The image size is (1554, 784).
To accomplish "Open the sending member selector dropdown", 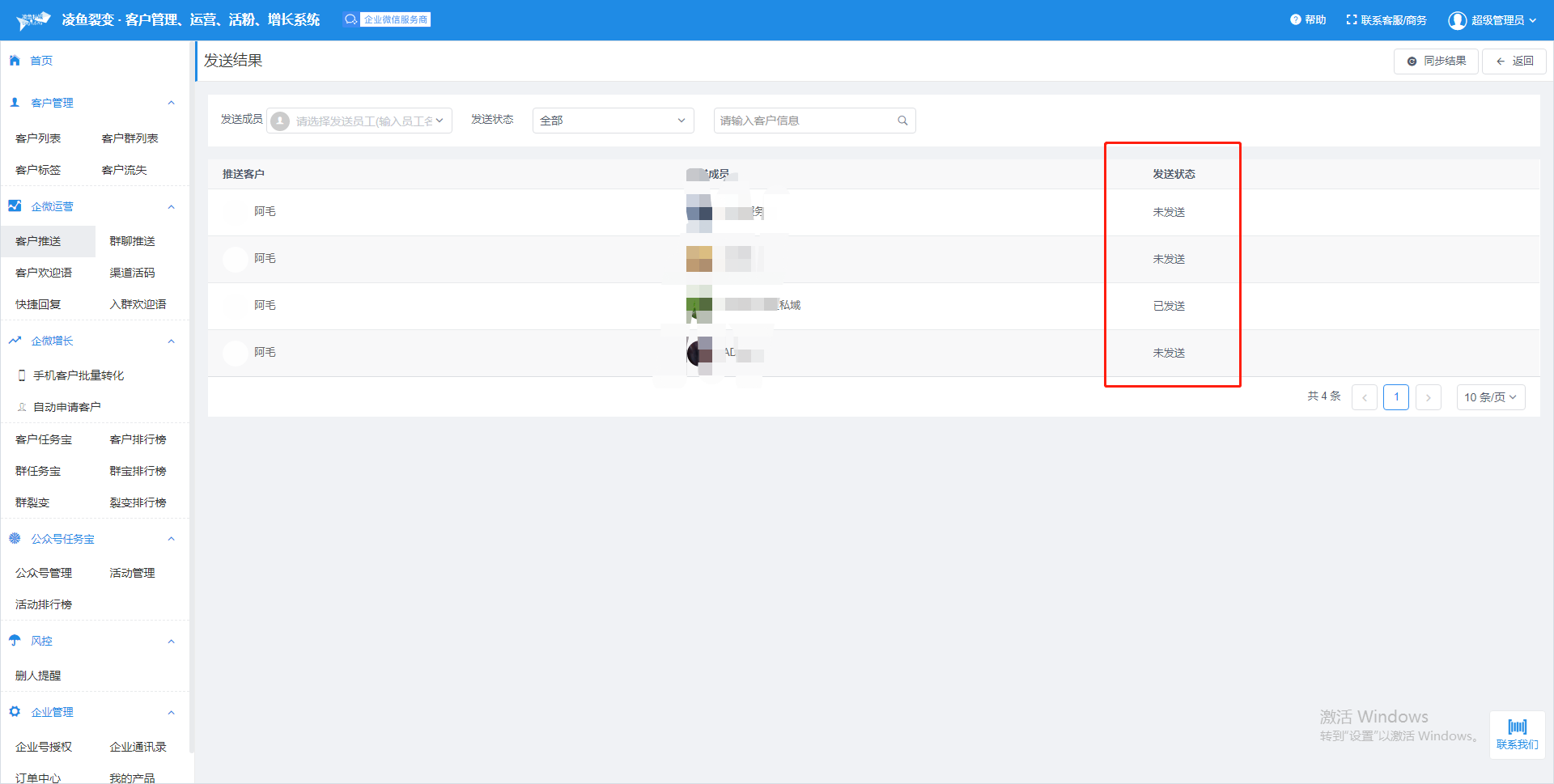I will [359, 121].
